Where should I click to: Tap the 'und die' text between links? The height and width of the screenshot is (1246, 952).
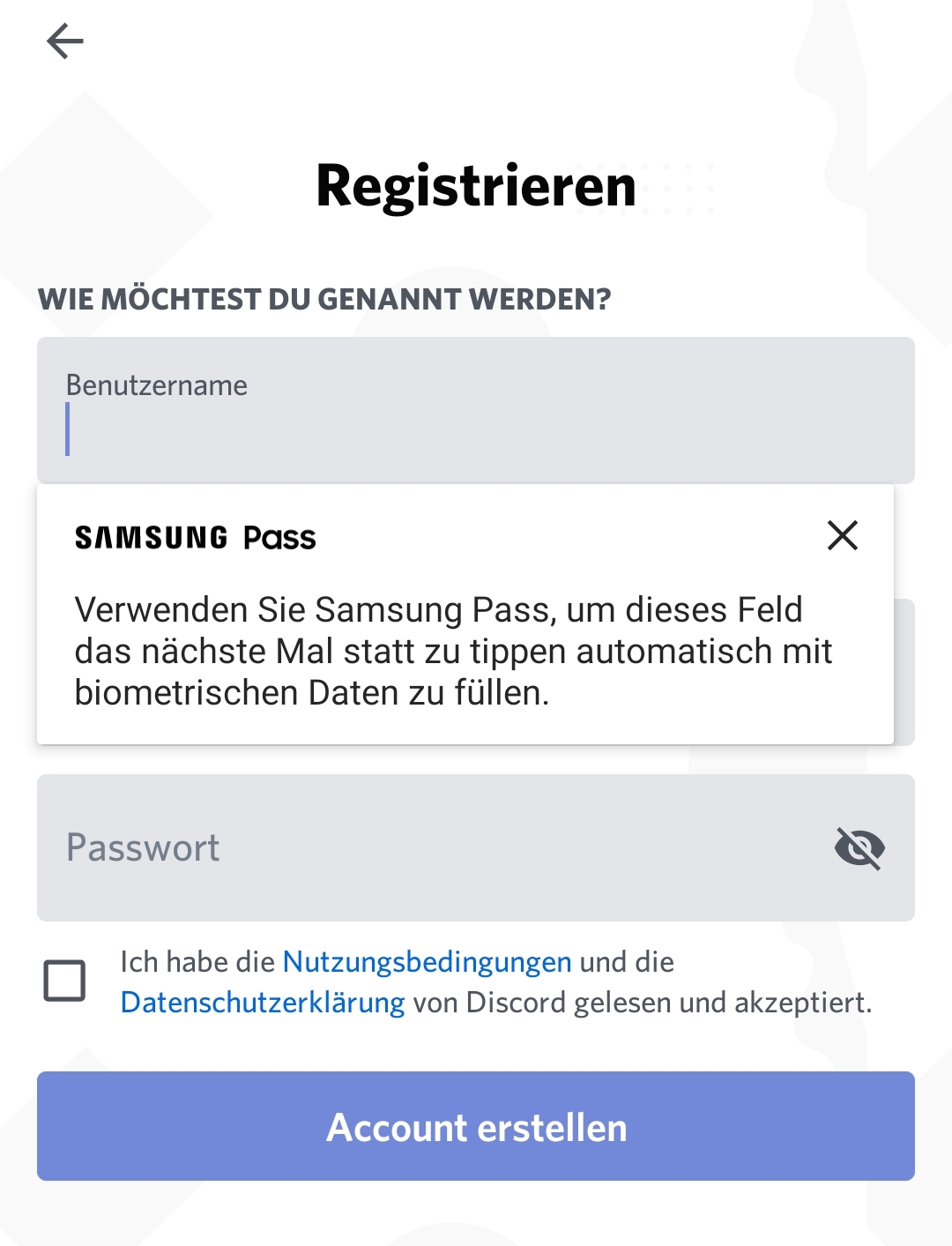click(627, 961)
